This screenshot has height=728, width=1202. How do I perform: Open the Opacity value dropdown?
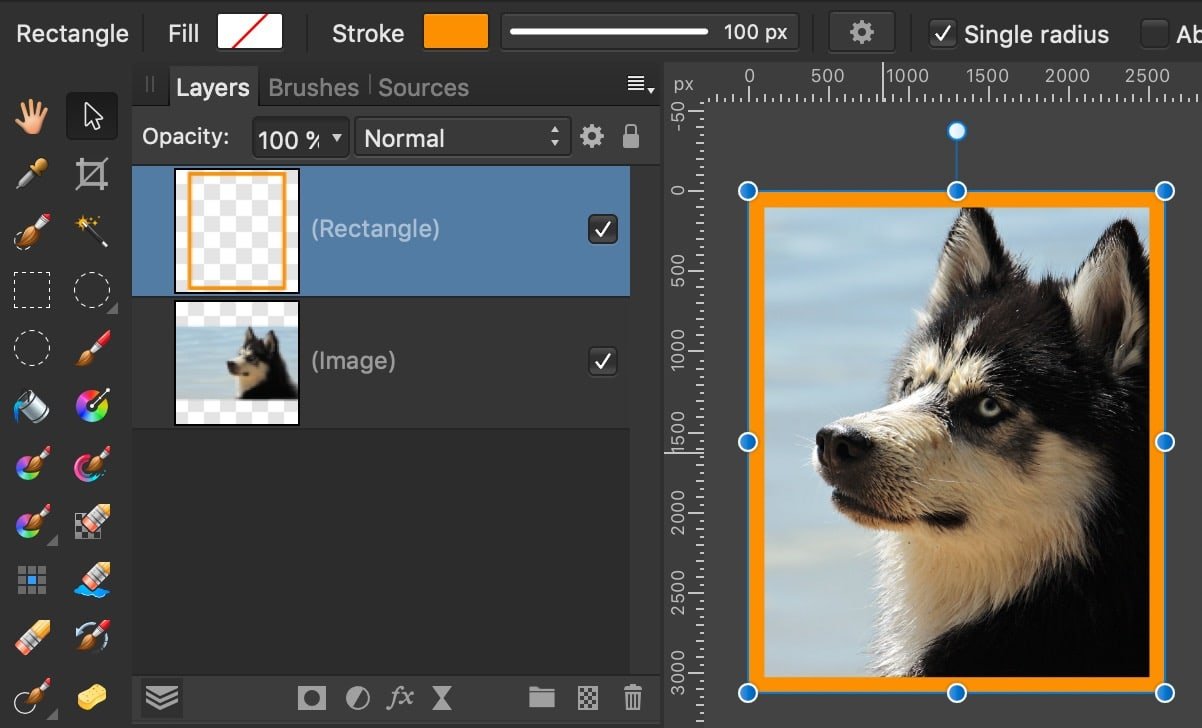tap(336, 139)
